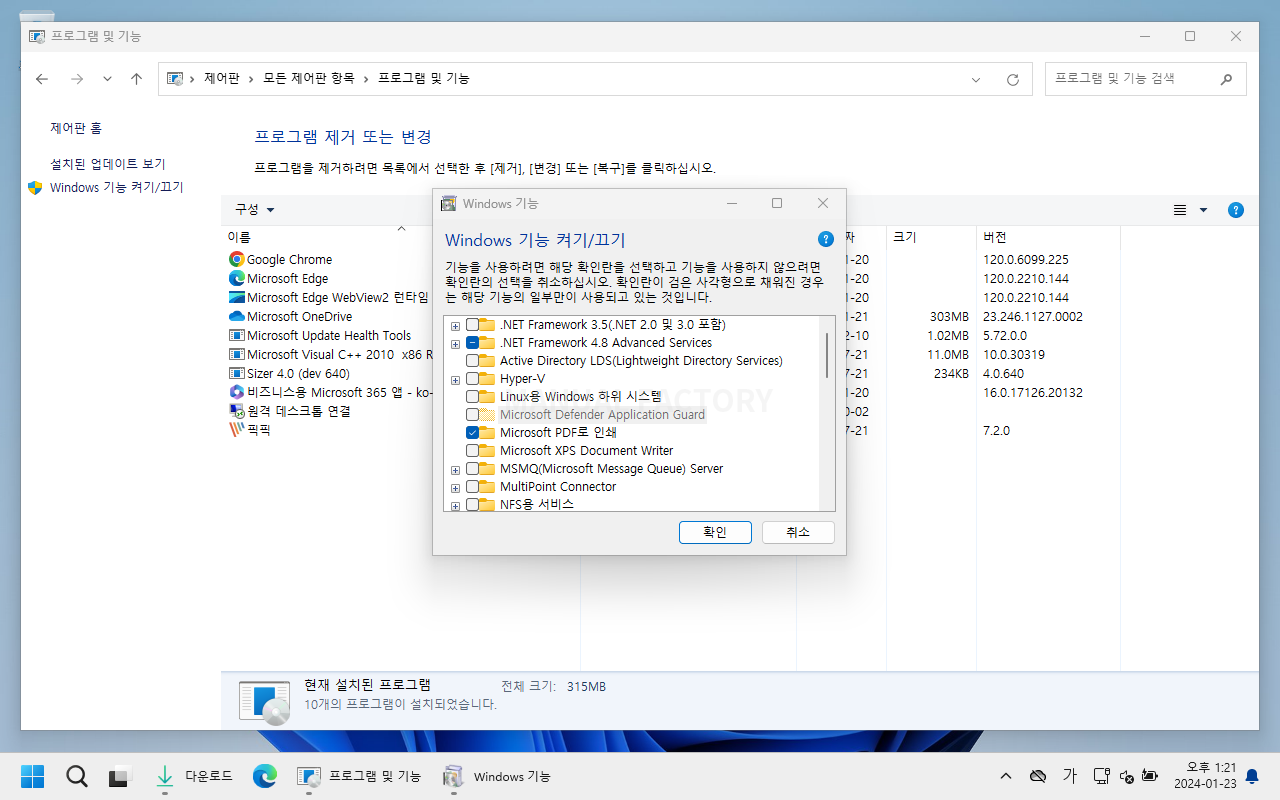Select the Microsoft Edge WebView2 runtime icon
This screenshot has width=1280, height=800.
237,297
